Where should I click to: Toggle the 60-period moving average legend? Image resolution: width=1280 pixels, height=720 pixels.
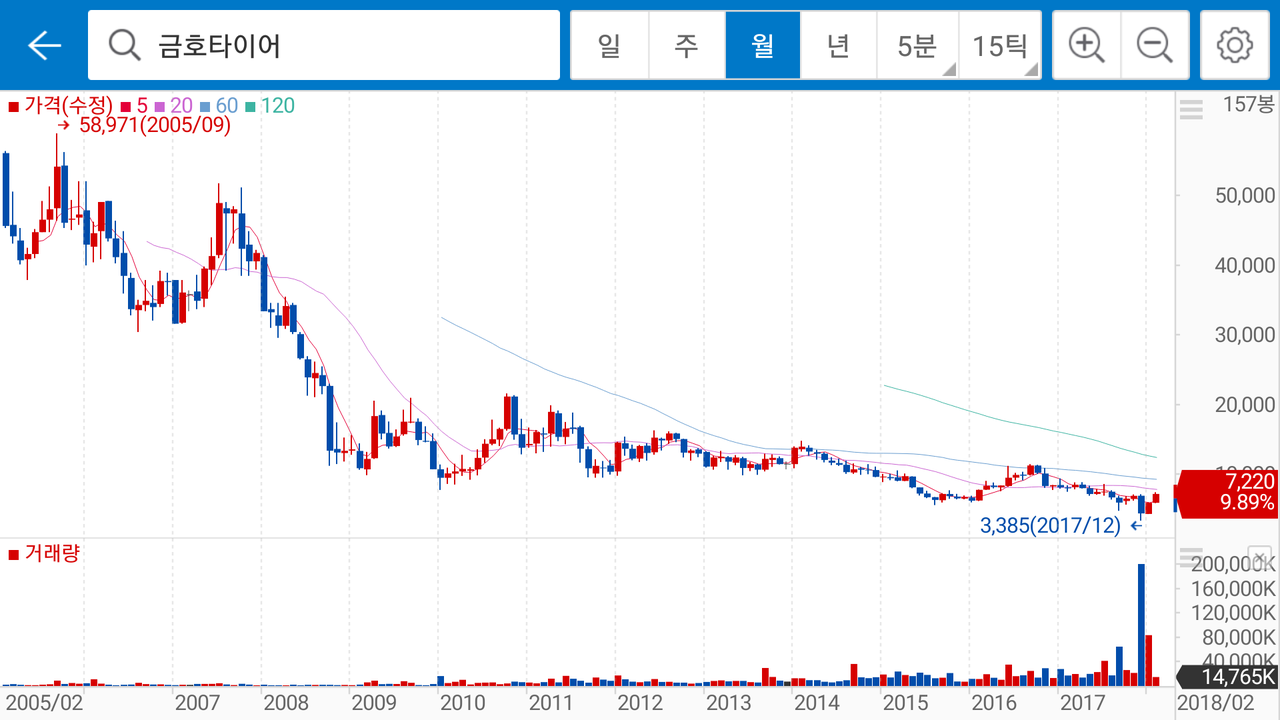(219, 106)
